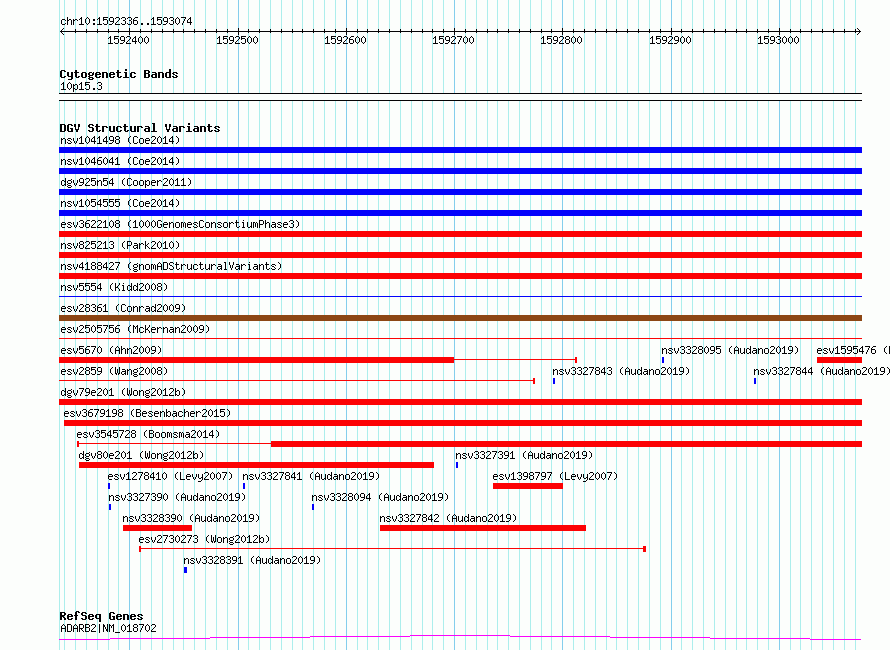Click the ADARB2|NM_018702 gene label

point(108,628)
